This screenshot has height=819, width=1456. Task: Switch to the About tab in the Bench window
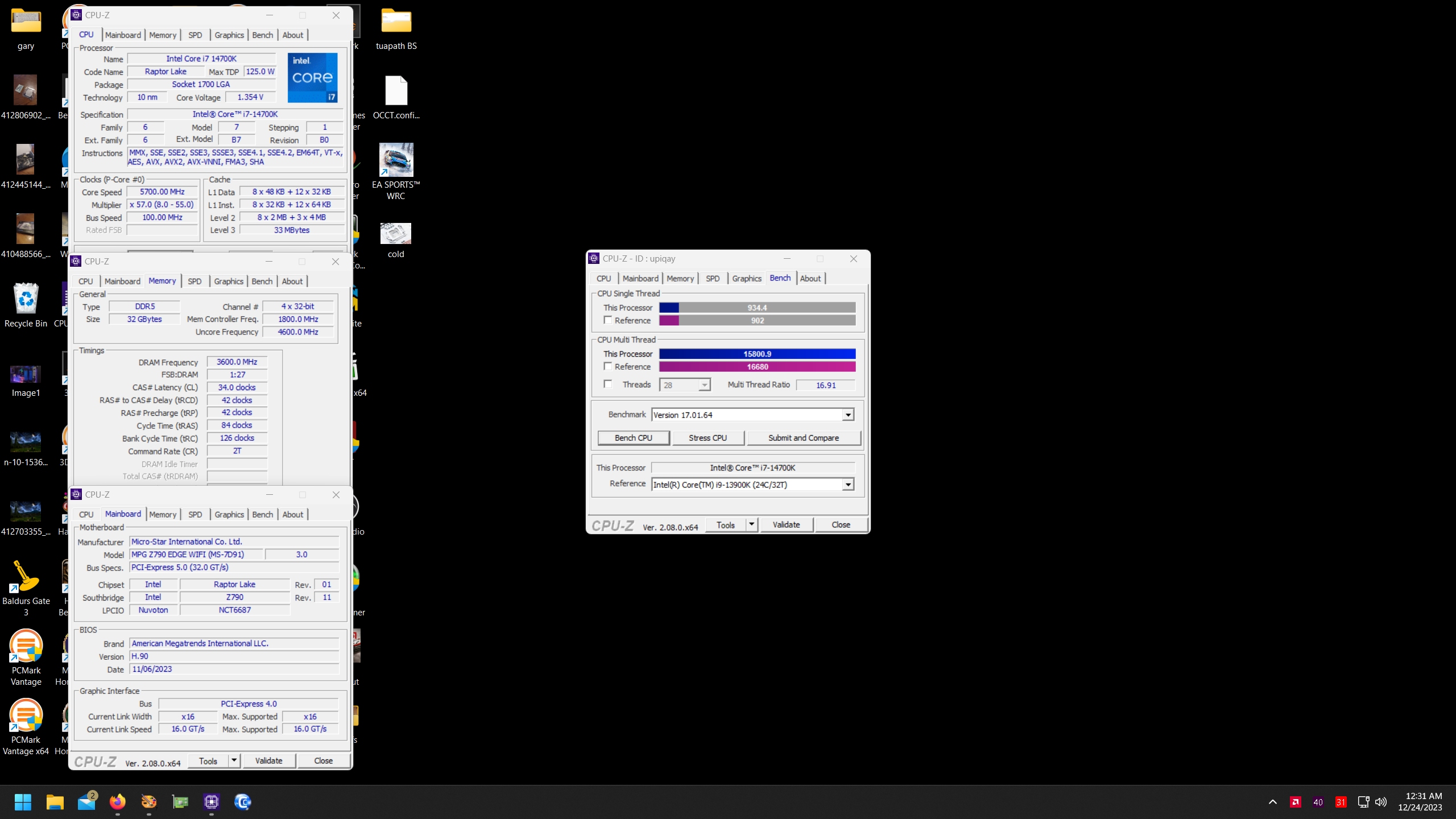(810, 278)
